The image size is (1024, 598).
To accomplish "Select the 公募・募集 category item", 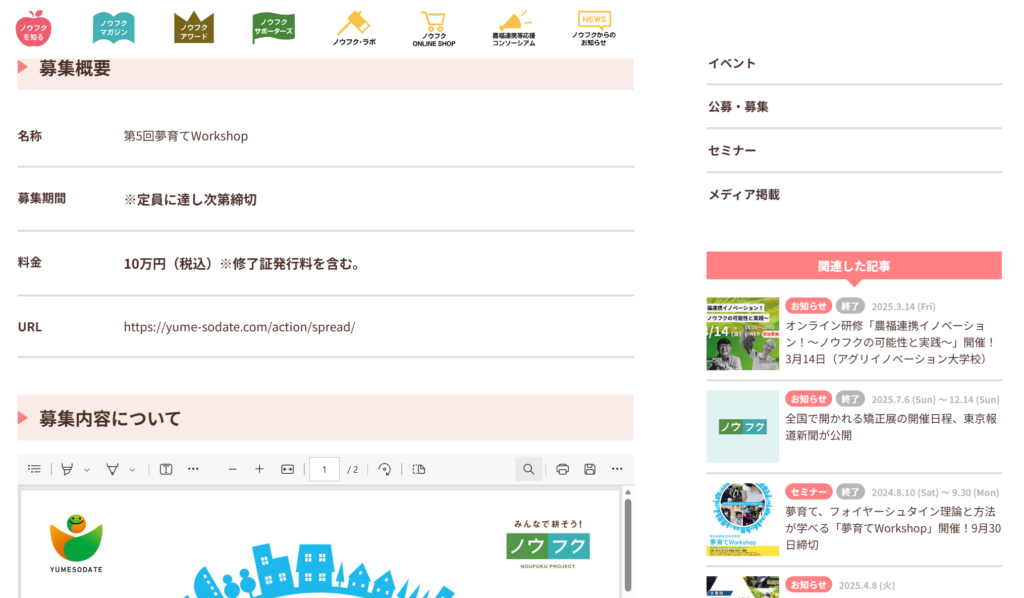I will click(738, 107).
